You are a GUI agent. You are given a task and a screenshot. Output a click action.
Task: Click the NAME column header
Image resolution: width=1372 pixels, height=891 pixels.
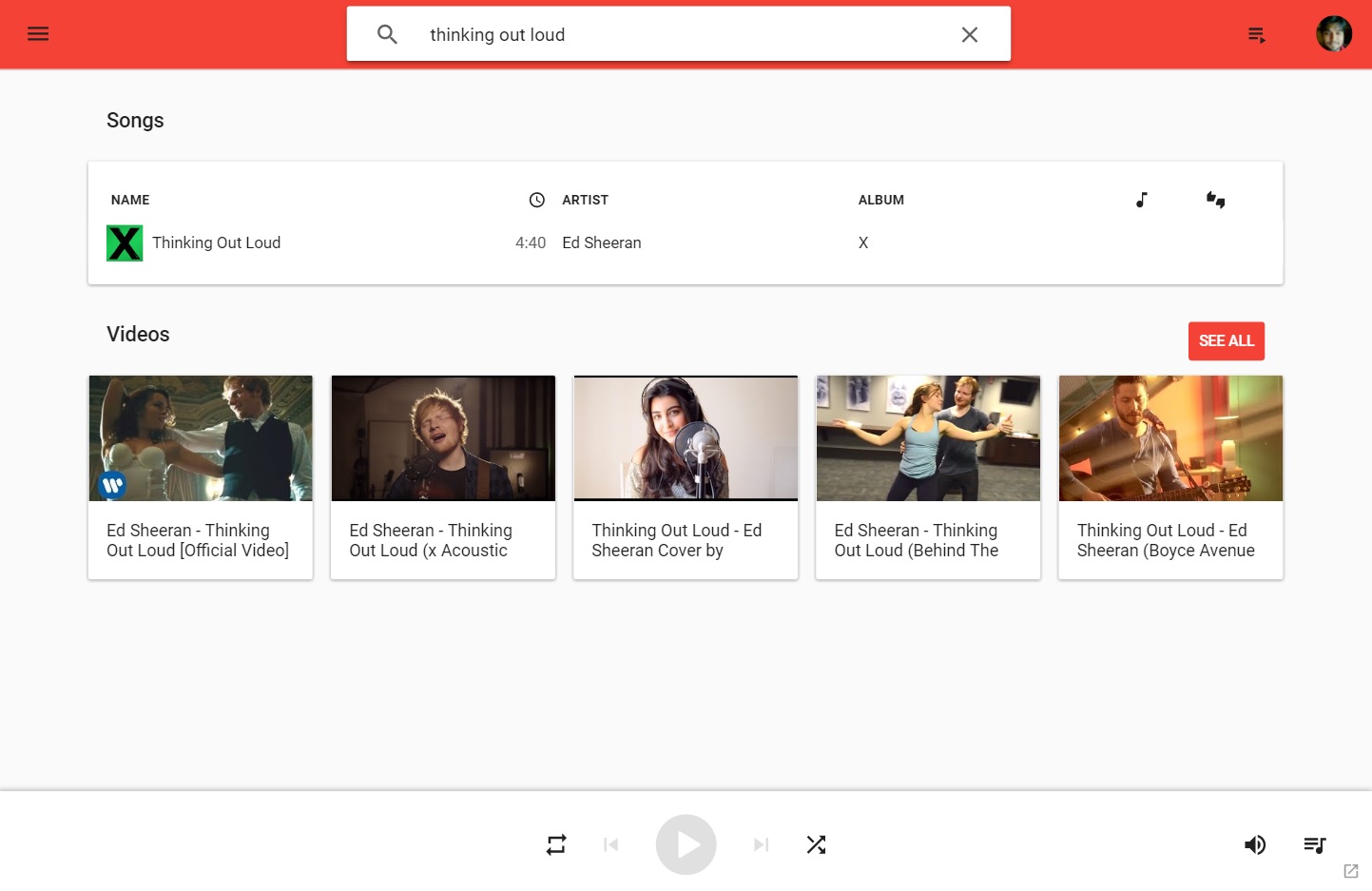[x=130, y=200]
